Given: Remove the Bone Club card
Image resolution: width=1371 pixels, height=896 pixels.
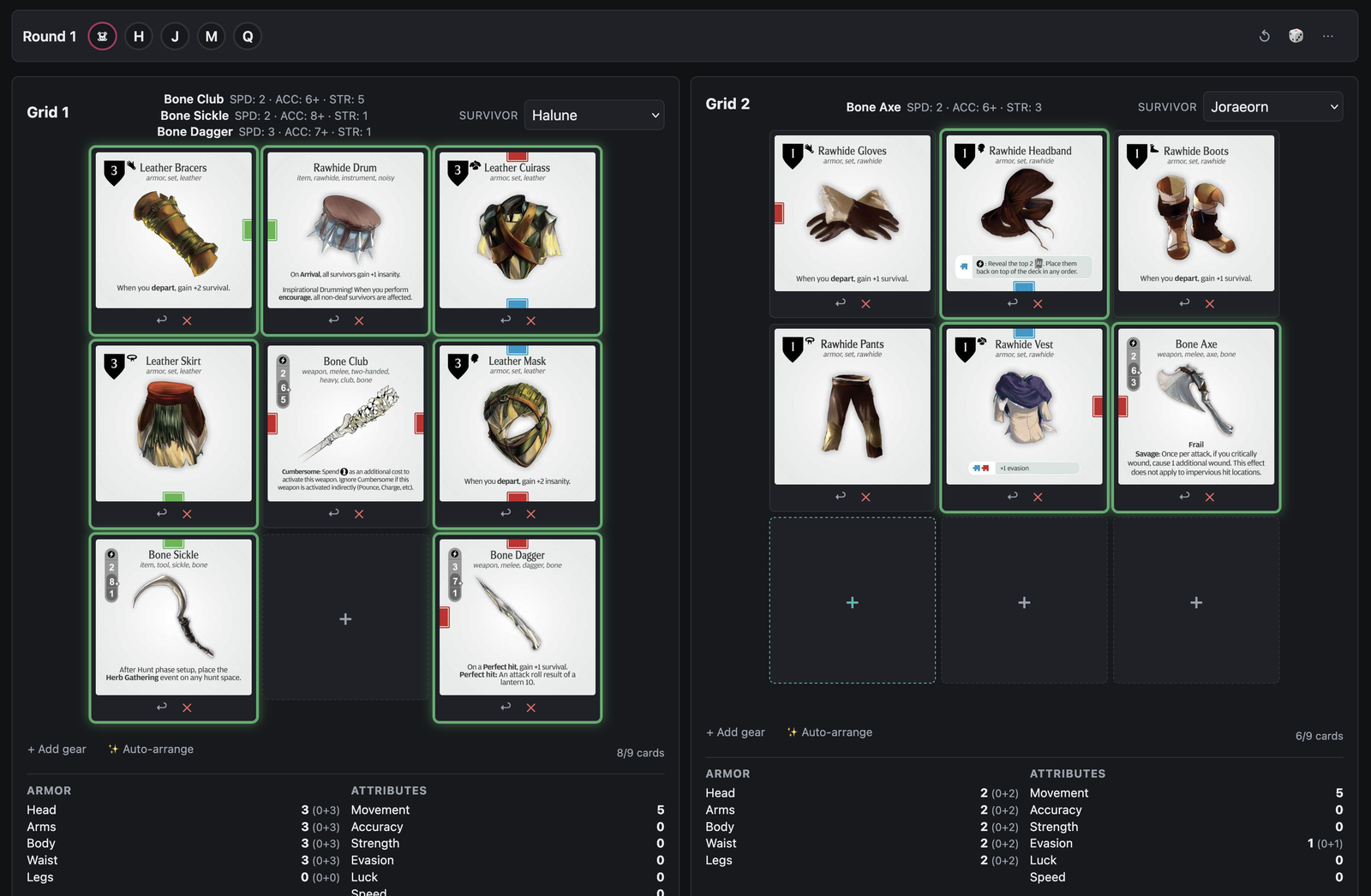Looking at the screenshot, I should (359, 514).
